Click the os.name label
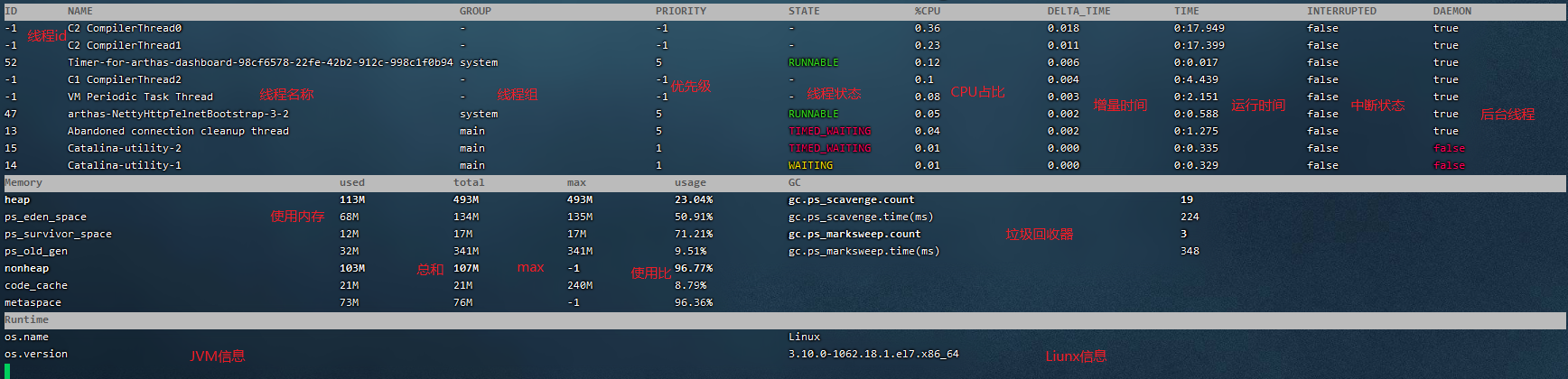The image size is (1568, 379). [x=26, y=337]
